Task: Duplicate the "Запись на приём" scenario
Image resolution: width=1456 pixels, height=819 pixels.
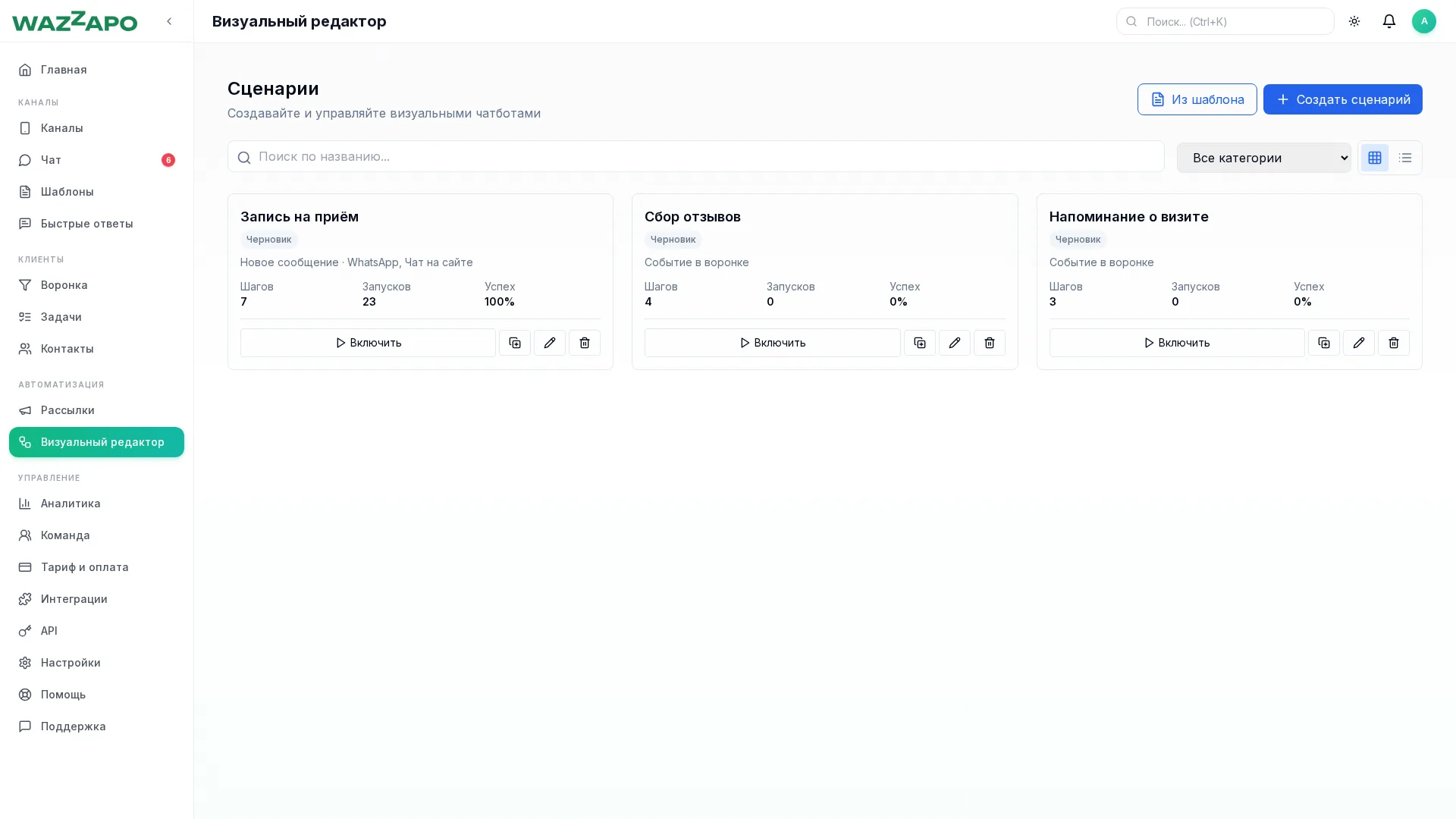Action: (x=515, y=343)
